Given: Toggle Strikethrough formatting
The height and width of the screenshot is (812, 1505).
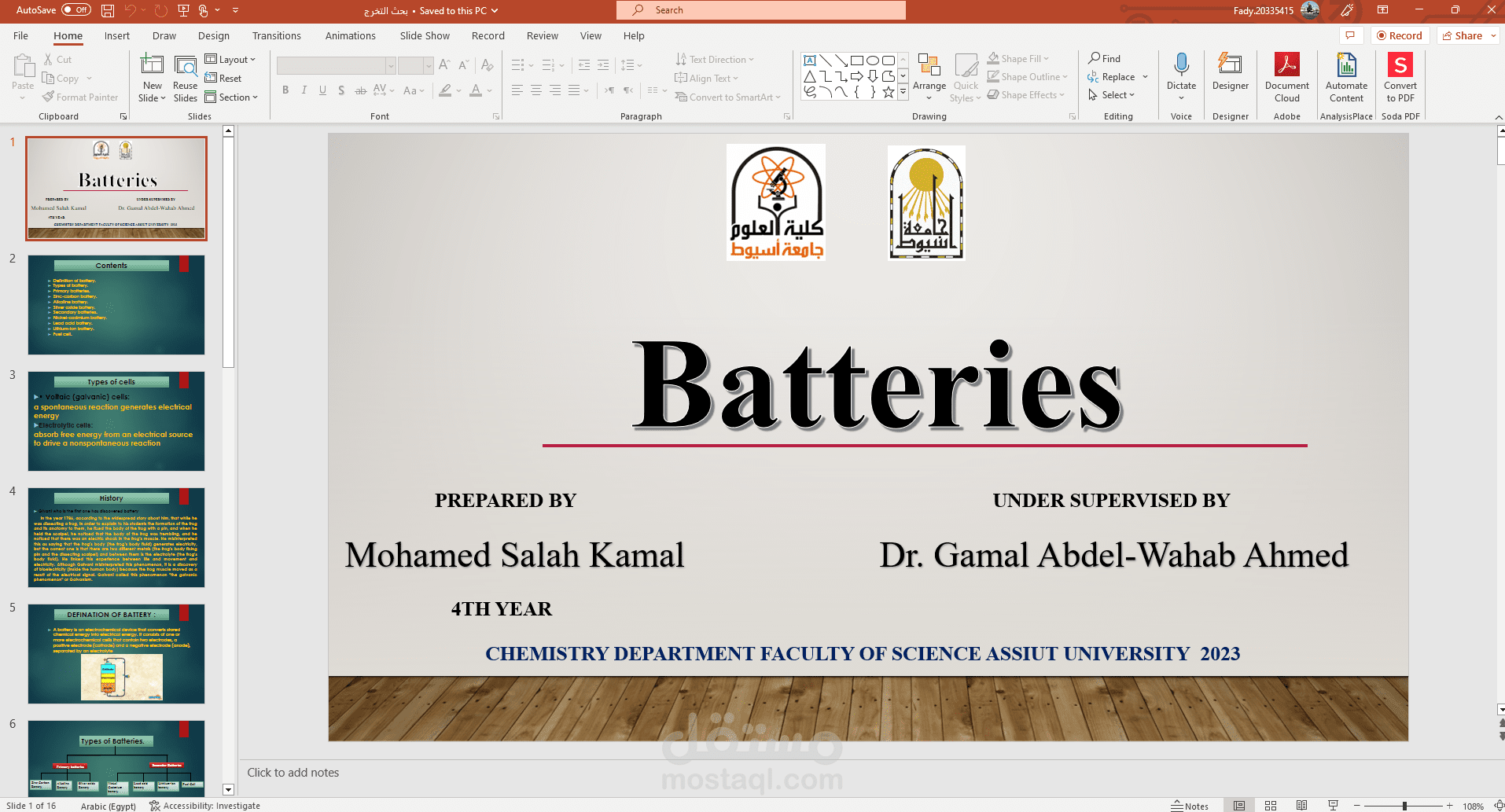Looking at the screenshot, I should pyautogui.click(x=360, y=90).
